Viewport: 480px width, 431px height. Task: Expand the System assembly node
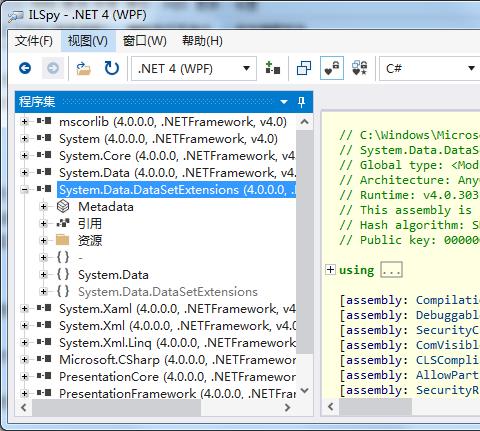pos(24,138)
